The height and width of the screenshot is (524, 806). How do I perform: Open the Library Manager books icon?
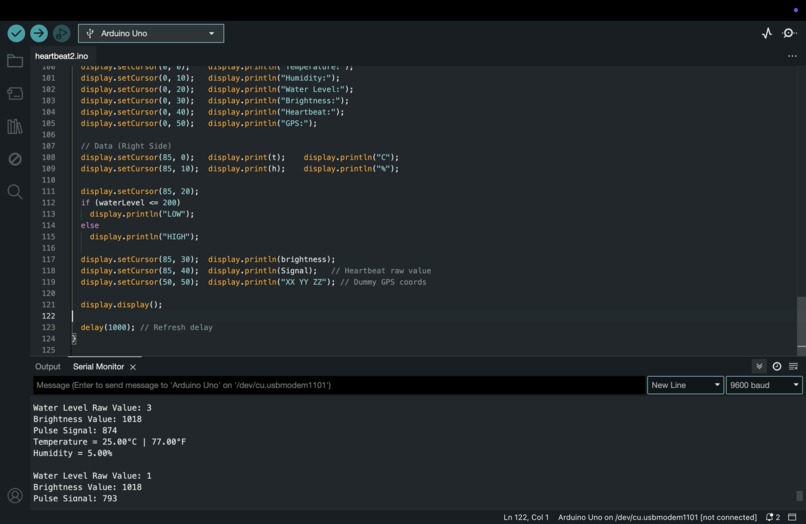[15, 127]
